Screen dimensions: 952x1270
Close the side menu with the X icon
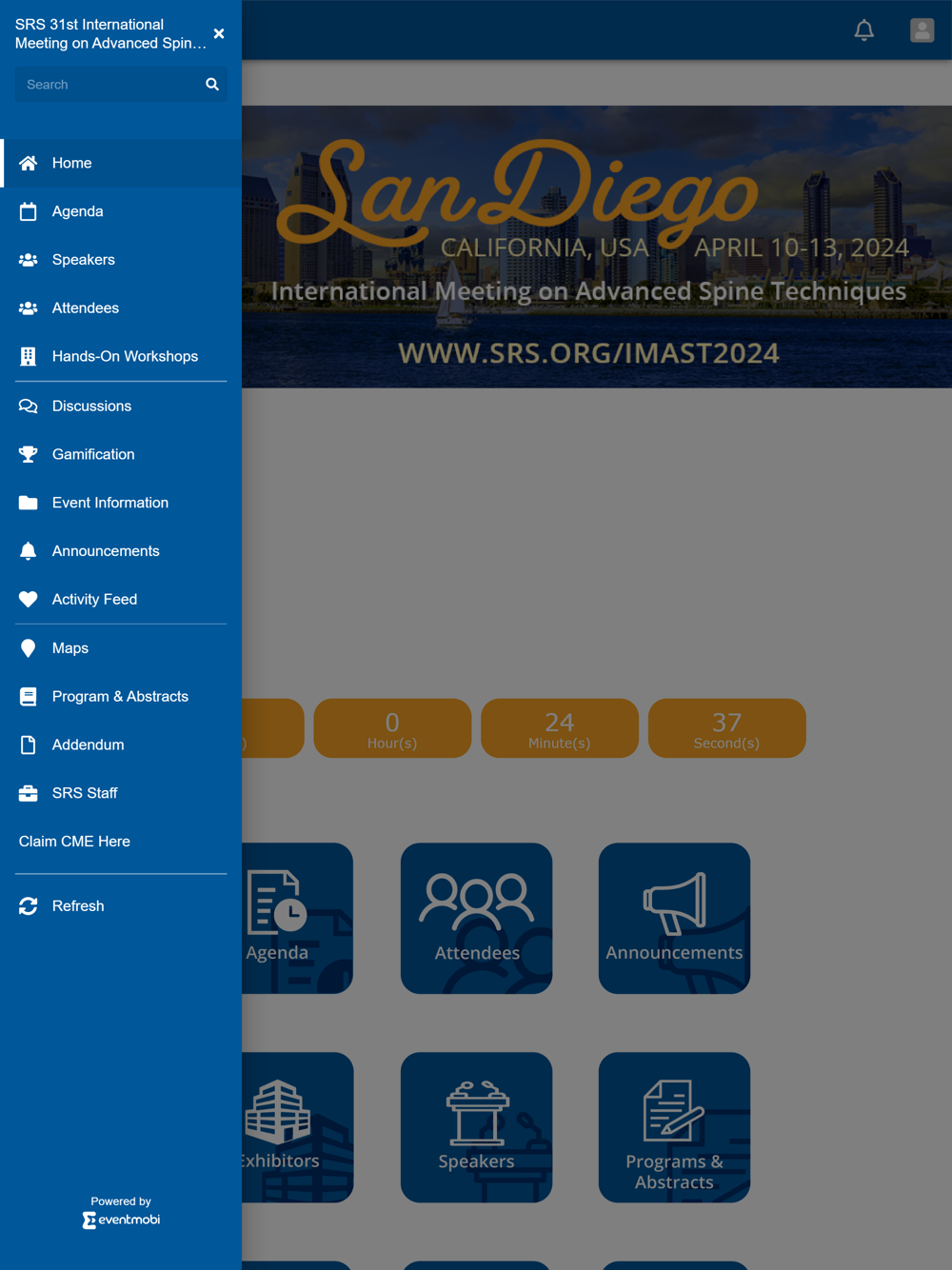pos(219,33)
